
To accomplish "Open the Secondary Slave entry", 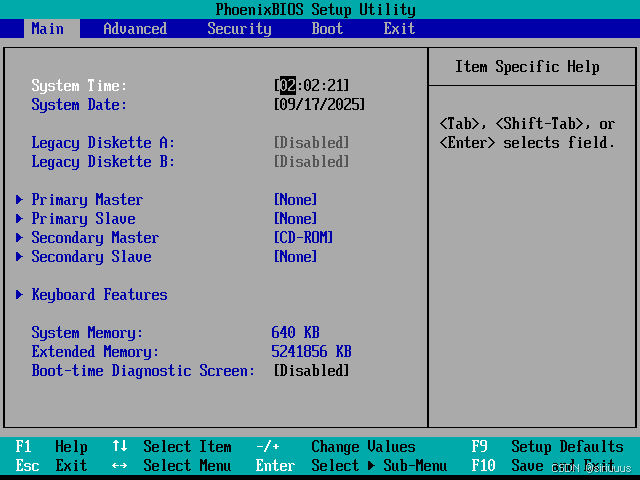I will point(91,257).
